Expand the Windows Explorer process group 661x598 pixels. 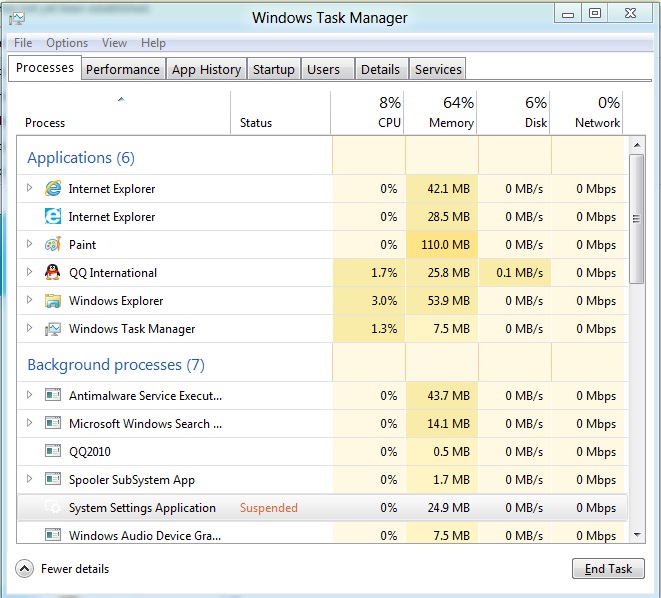29,300
